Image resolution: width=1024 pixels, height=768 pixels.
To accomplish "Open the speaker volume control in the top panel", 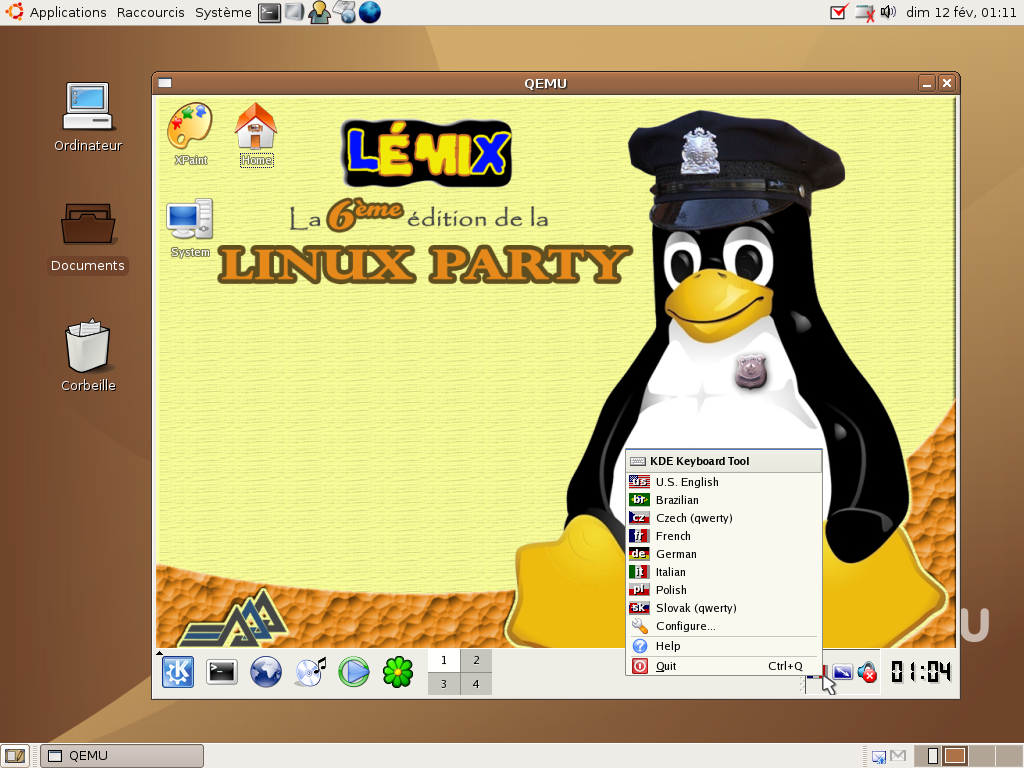I will coord(888,12).
